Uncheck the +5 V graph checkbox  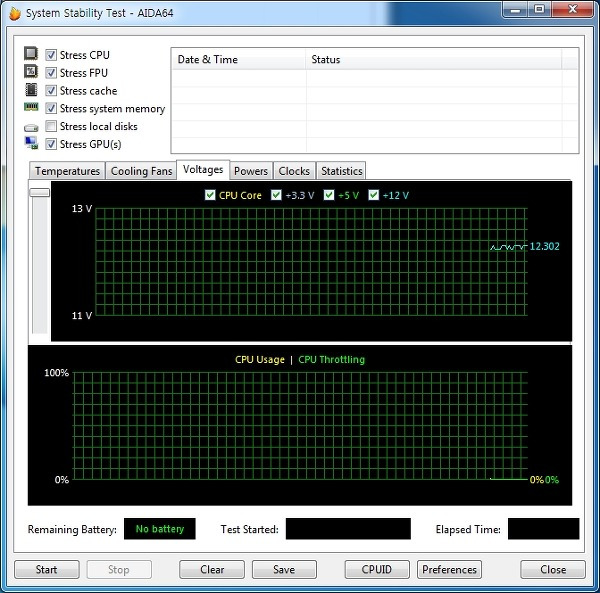pos(329,195)
